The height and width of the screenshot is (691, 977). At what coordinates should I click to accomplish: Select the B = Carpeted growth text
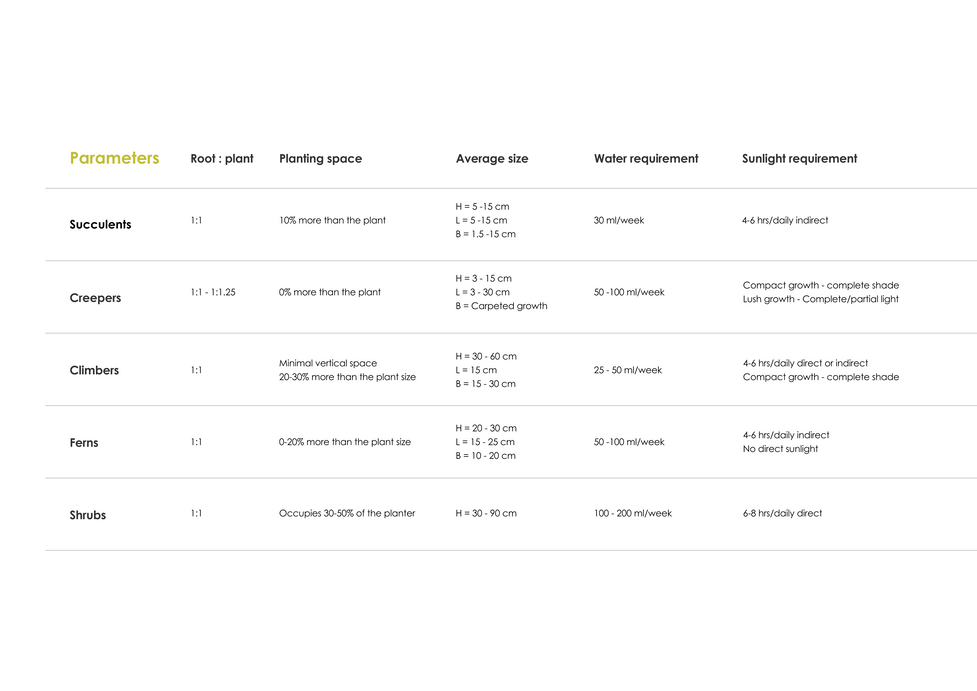pyautogui.click(x=501, y=306)
